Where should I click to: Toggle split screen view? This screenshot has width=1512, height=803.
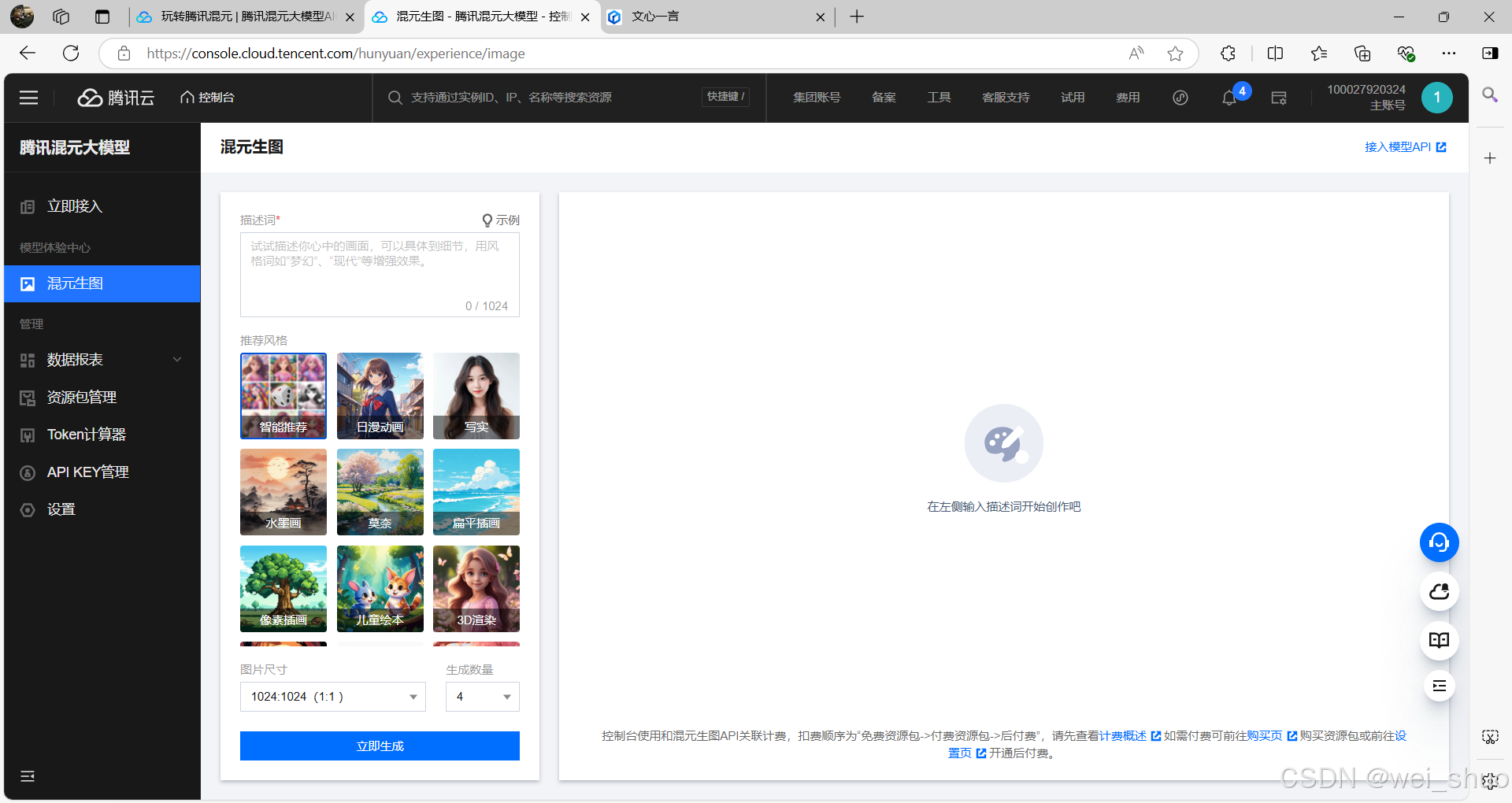tap(1275, 54)
